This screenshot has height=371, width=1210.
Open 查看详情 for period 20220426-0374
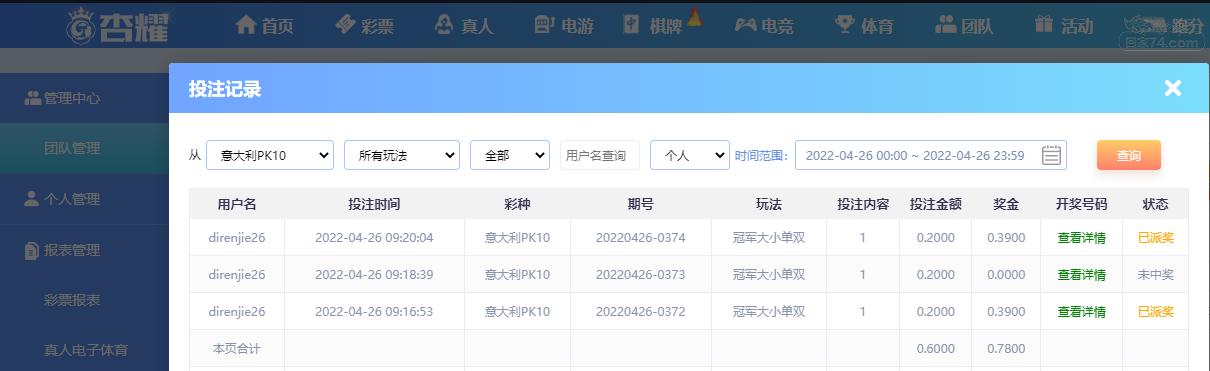[1081, 238]
